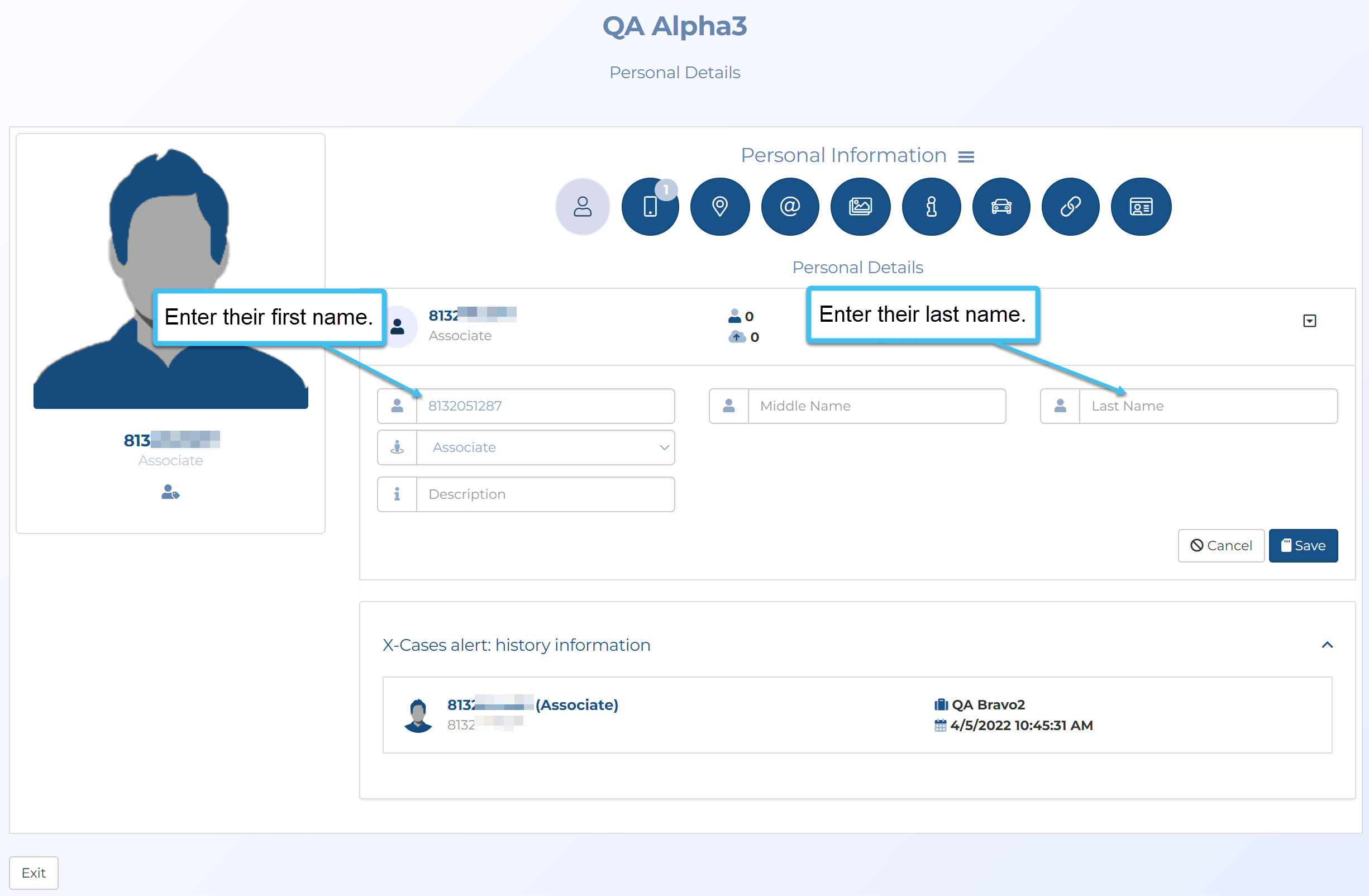Focus the Last Name input field

pos(1208,406)
